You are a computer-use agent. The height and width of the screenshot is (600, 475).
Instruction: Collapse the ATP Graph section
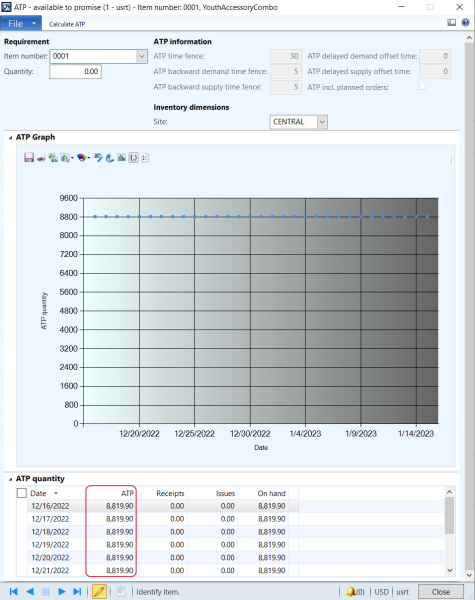point(10,137)
